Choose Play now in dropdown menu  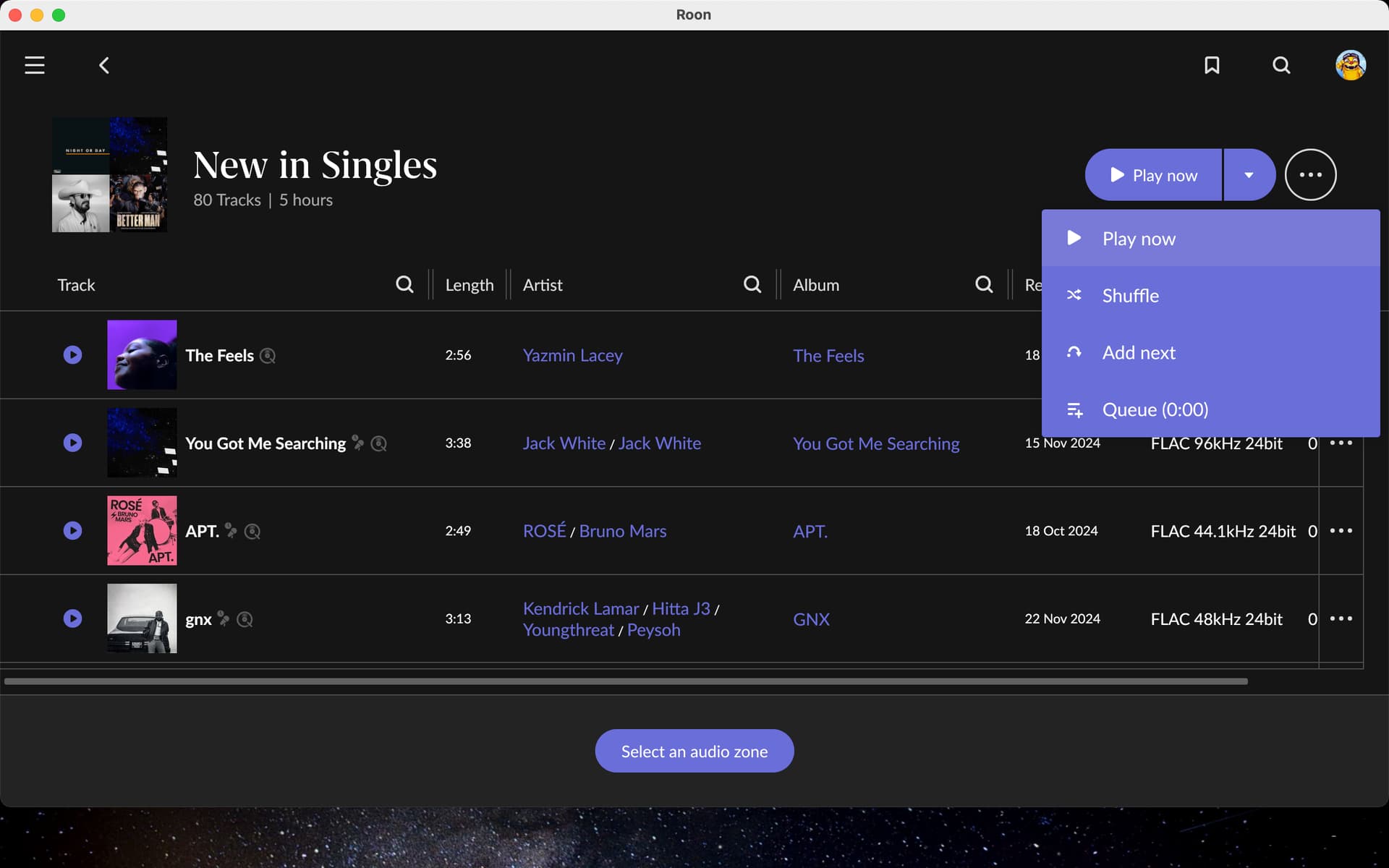pos(1210,238)
